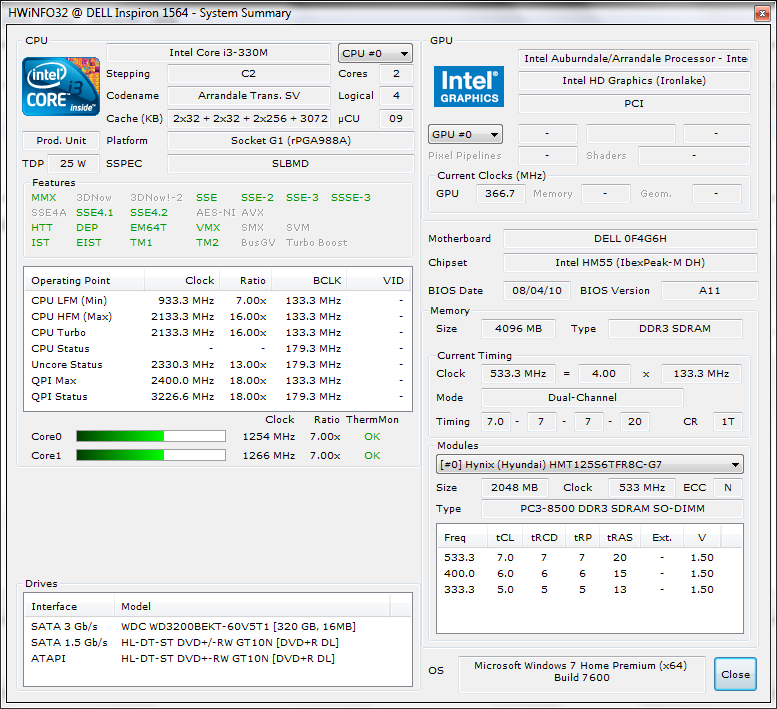The height and width of the screenshot is (709, 777).
Task: Click the µCU 09 value field
Action: coord(396,118)
